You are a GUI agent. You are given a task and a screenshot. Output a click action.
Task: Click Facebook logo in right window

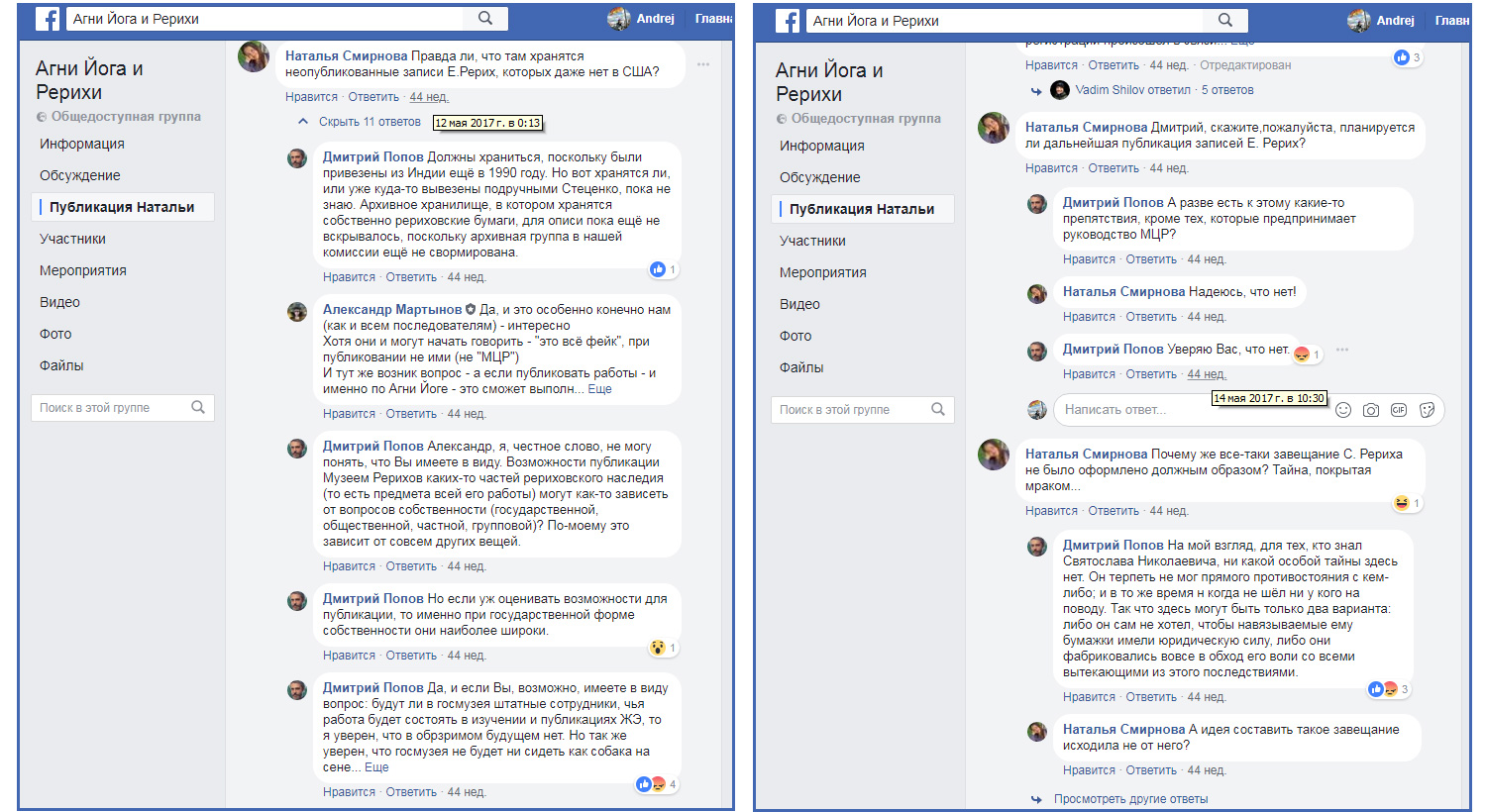click(x=788, y=21)
